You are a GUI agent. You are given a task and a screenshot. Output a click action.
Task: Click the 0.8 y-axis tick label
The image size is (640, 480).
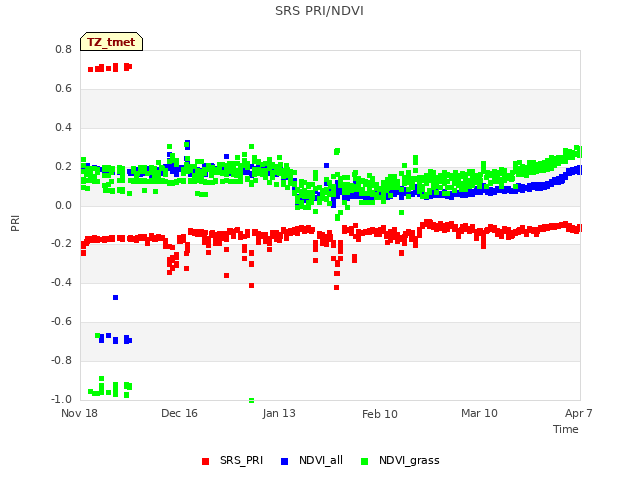point(63,49)
